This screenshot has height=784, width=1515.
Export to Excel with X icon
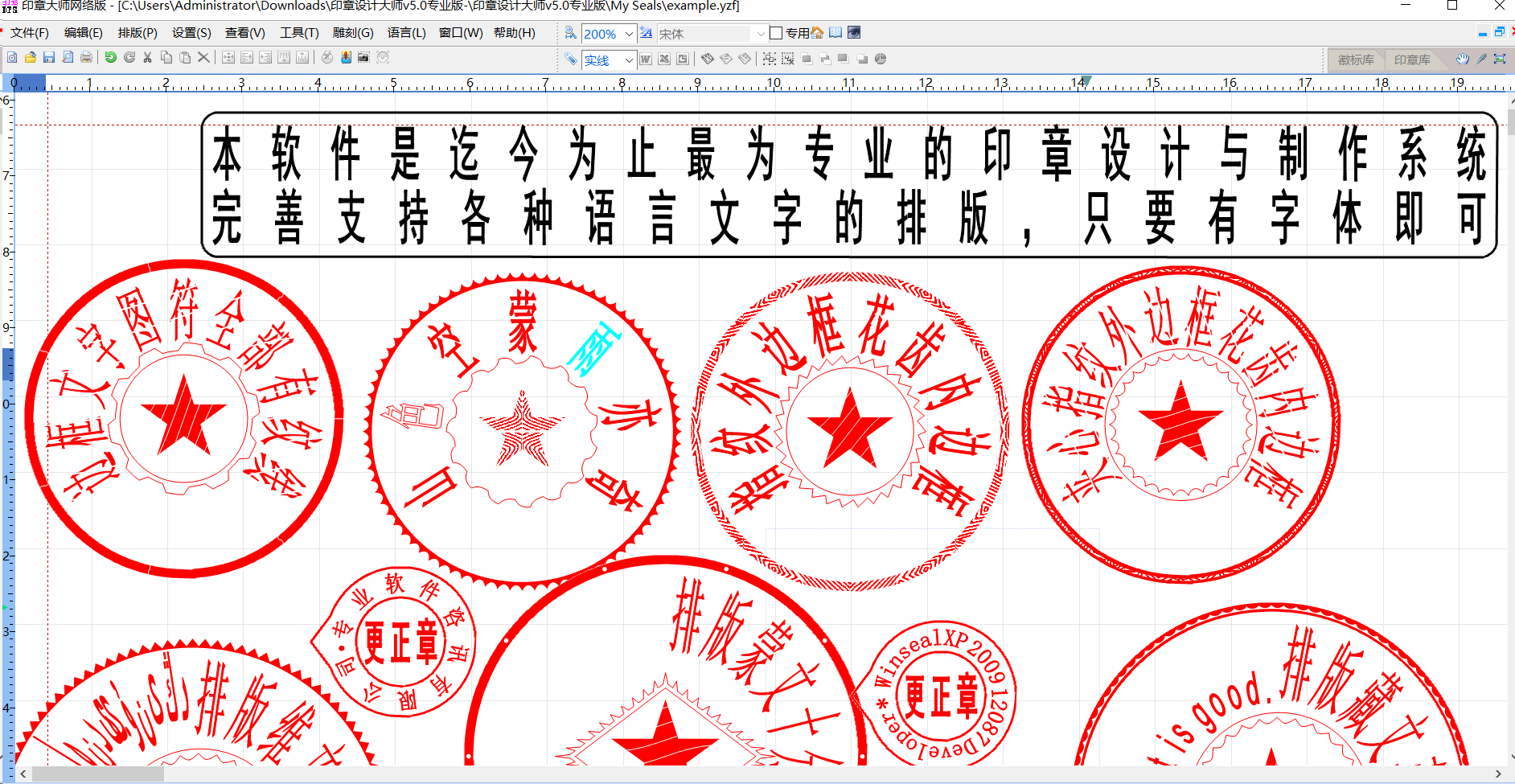coord(664,59)
